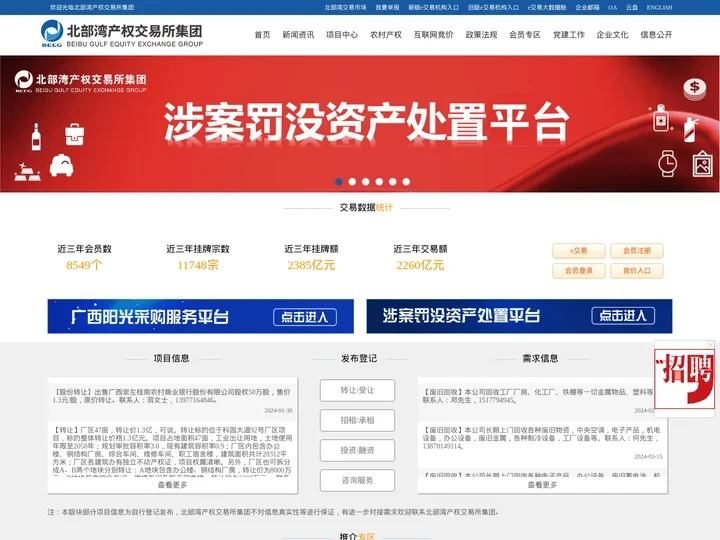The height and width of the screenshot is (540, 720).
Task: Select the first banner carousel dot
Action: pos(339,182)
